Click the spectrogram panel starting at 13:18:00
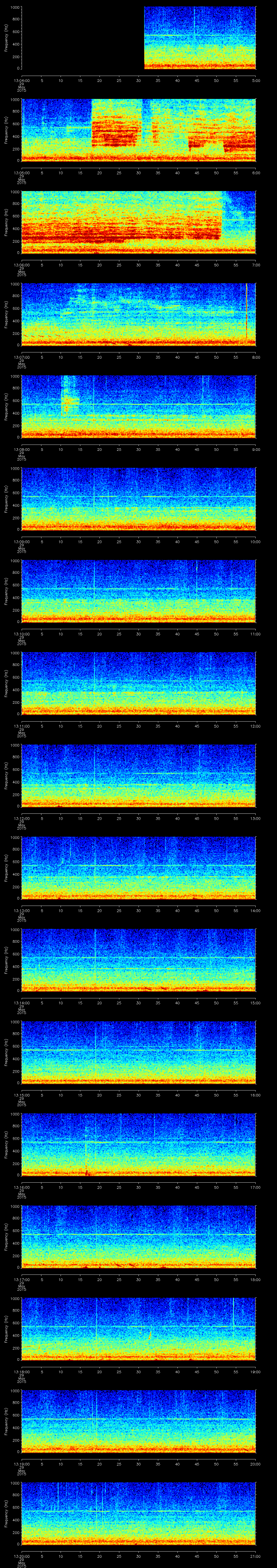Screen dimensions: 277x1568 pyautogui.click(x=139, y=1329)
